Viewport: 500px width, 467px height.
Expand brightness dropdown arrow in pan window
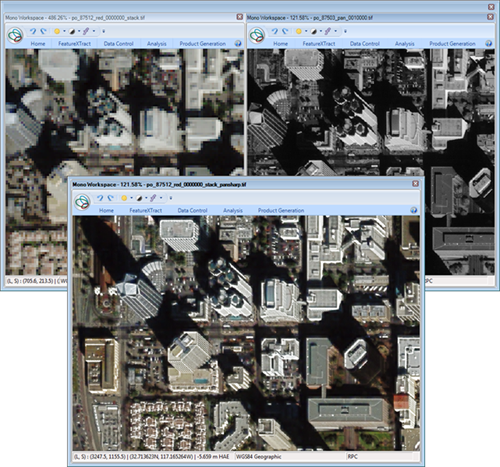click(306, 31)
